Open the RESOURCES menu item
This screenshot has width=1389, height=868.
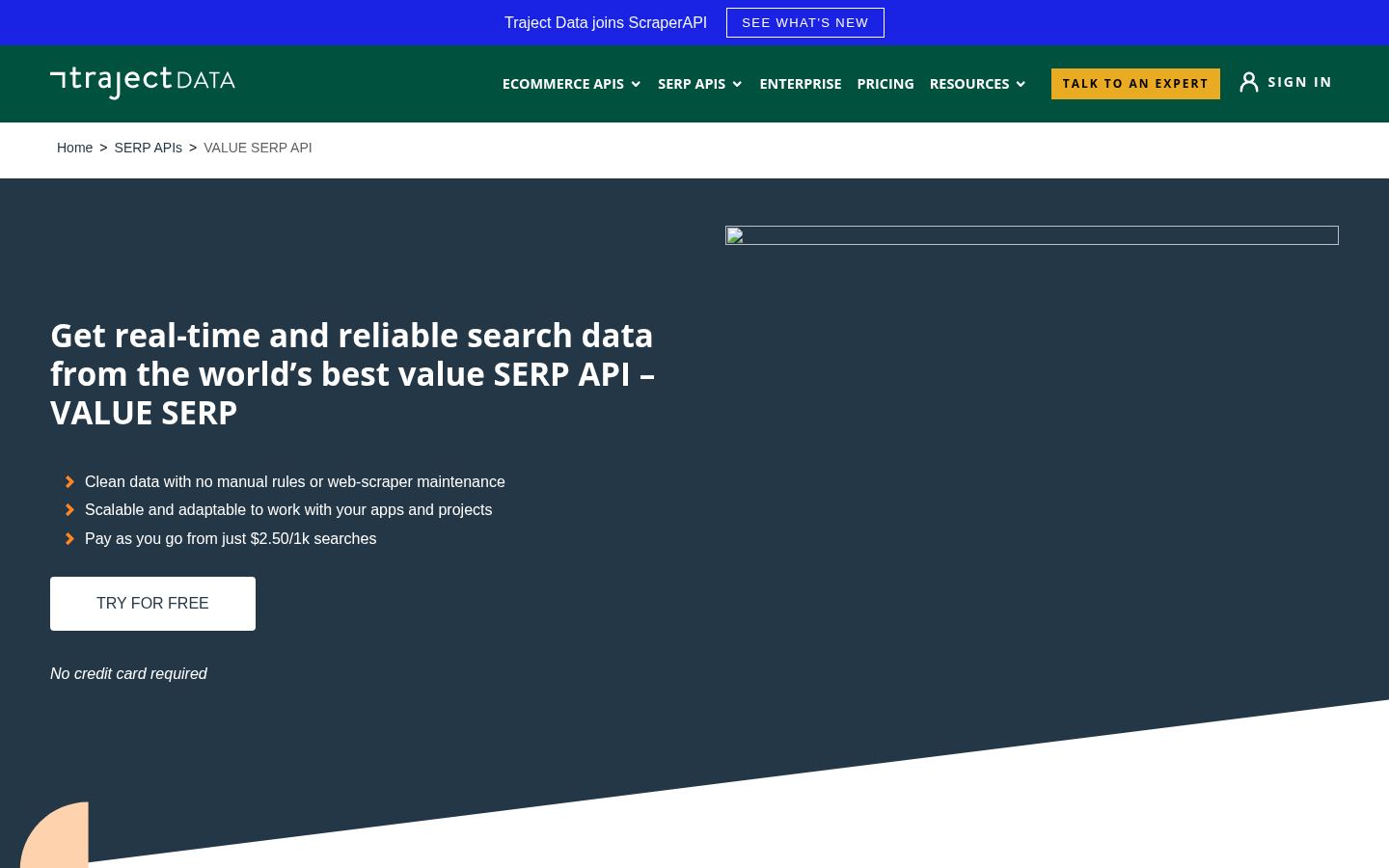pyautogui.click(x=969, y=84)
